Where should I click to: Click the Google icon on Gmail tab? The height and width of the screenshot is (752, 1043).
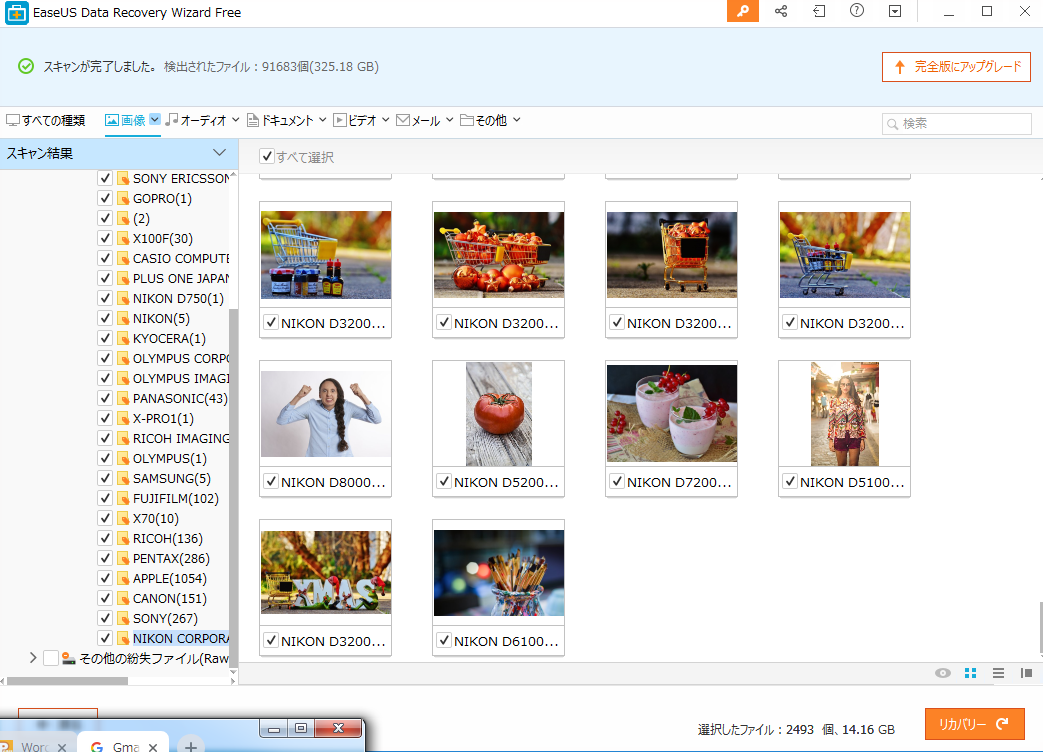click(96, 747)
